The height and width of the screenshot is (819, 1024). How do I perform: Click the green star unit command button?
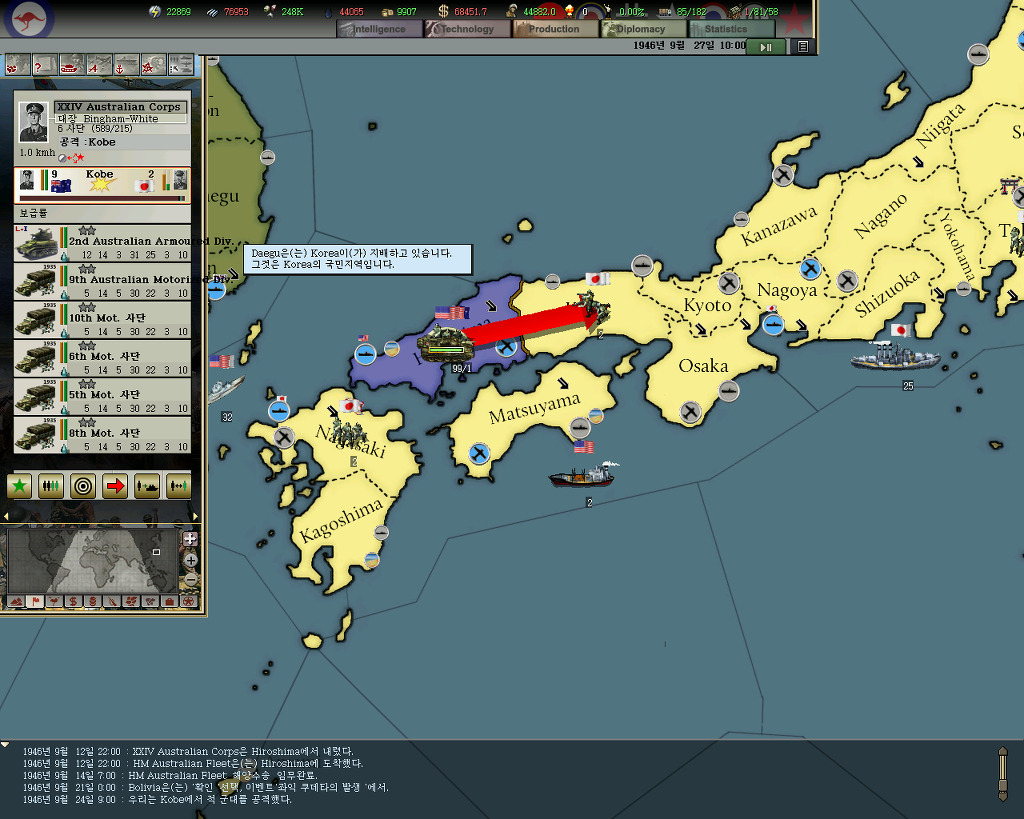click(x=20, y=486)
